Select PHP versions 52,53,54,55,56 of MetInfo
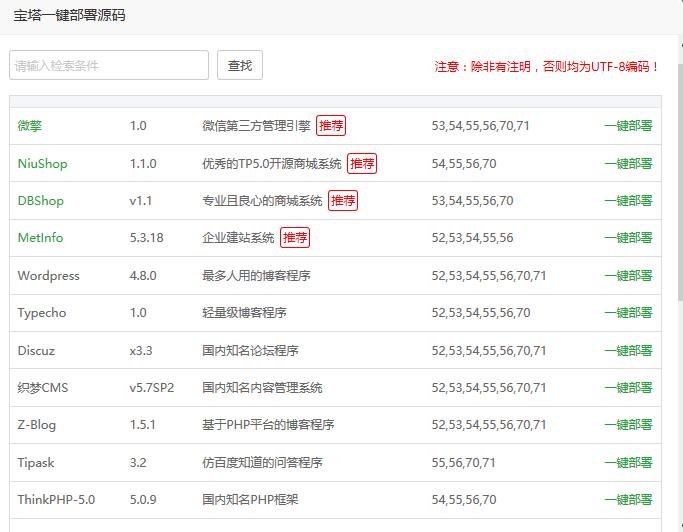Viewport: 683px width, 532px height. click(x=473, y=238)
